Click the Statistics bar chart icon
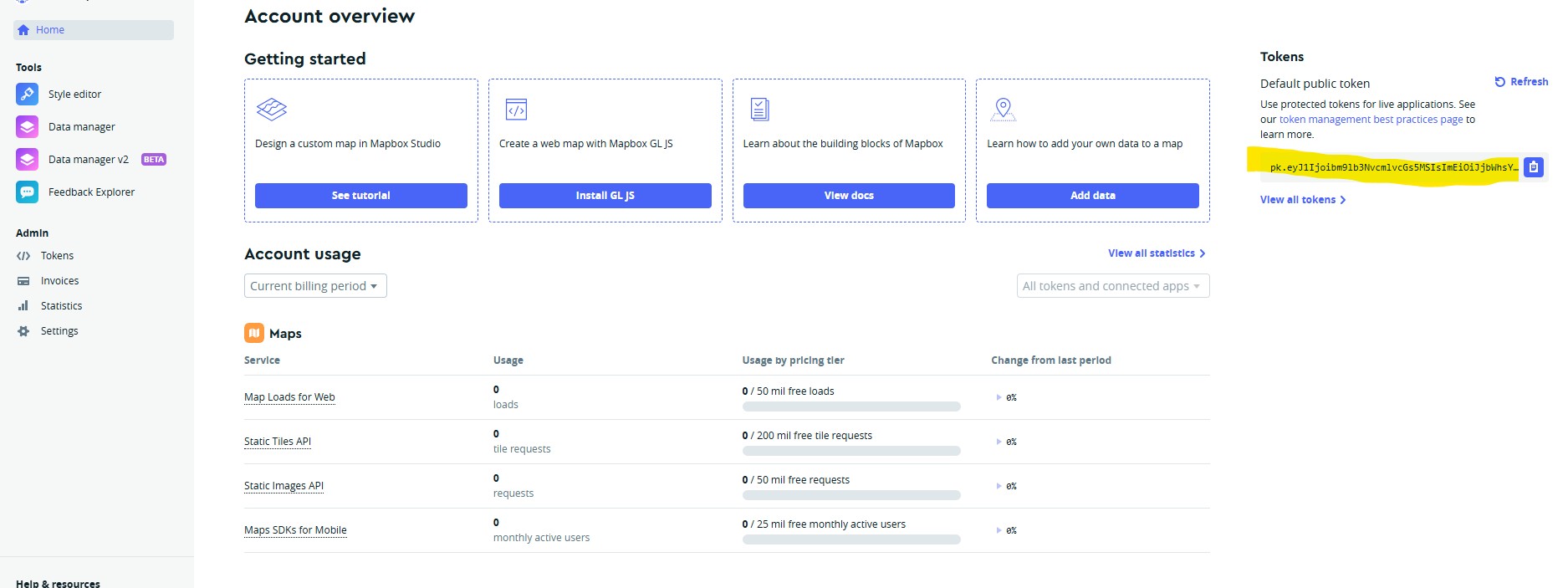 click(x=23, y=306)
